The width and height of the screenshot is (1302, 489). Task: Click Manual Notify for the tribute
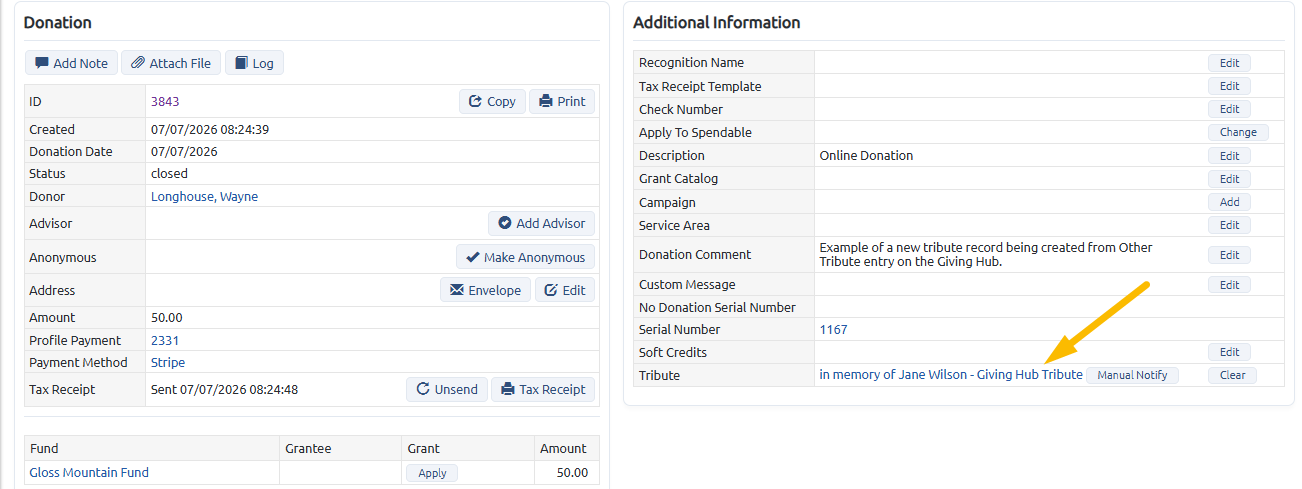coord(1132,375)
